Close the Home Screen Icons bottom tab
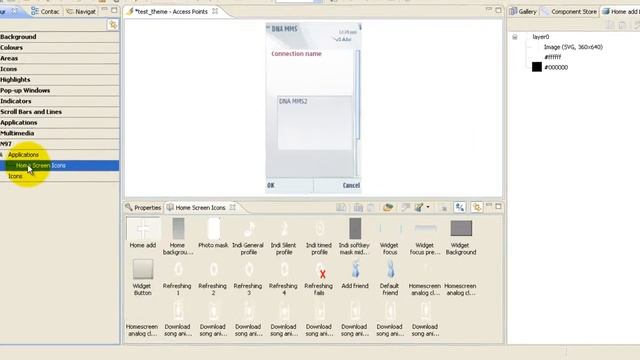 tap(233, 207)
